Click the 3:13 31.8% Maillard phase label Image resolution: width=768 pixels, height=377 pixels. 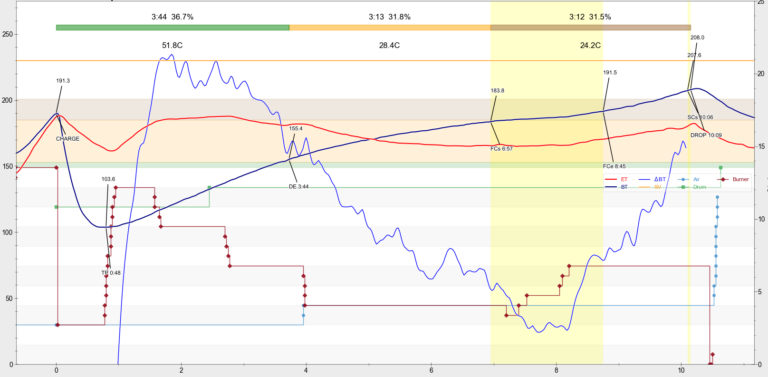(390, 17)
